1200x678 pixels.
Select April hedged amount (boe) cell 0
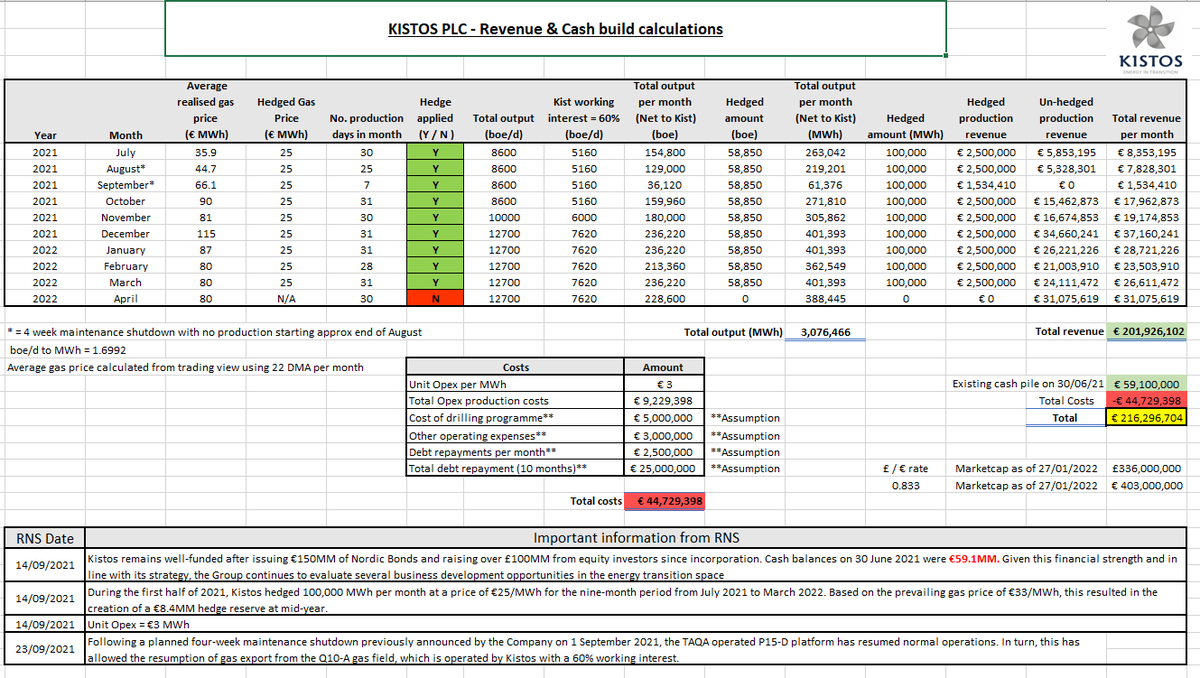pyautogui.click(x=744, y=299)
